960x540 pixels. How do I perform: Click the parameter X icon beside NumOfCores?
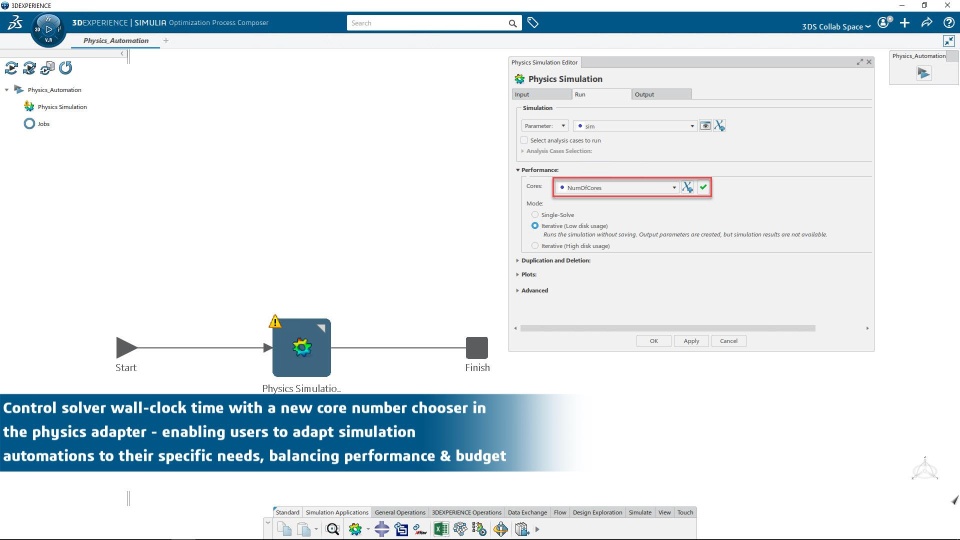[688, 187]
